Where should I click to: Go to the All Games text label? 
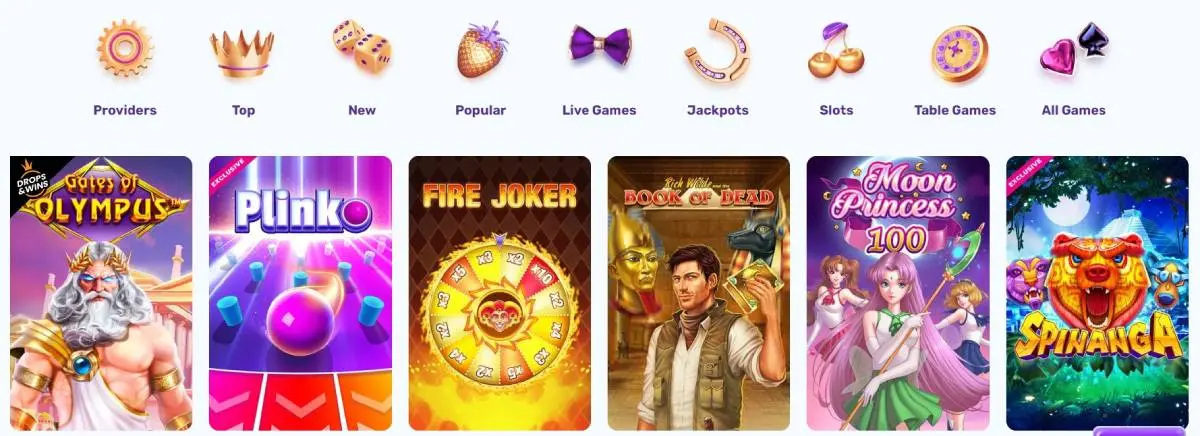[x=1074, y=110]
